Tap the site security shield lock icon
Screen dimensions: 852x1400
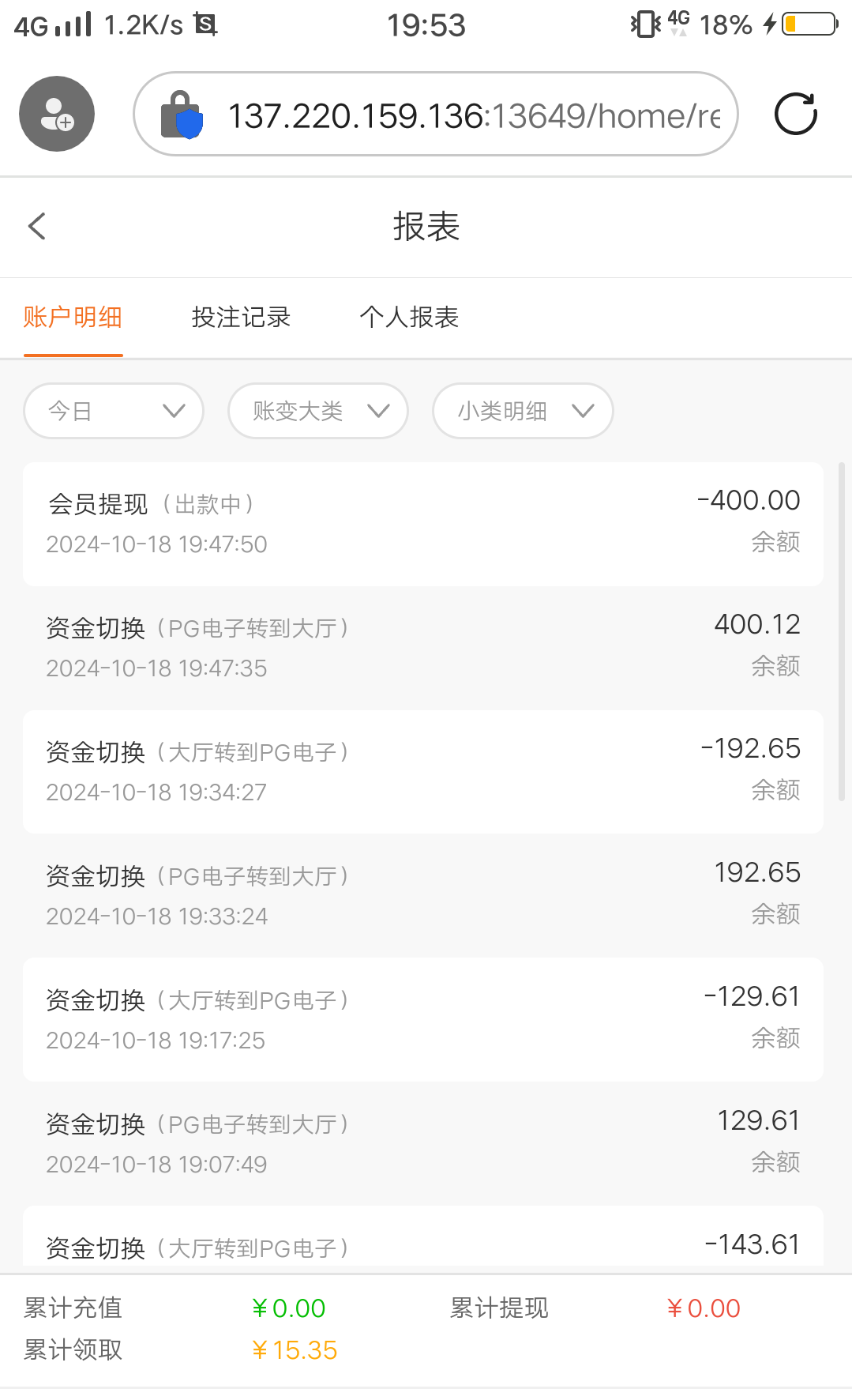(182, 115)
